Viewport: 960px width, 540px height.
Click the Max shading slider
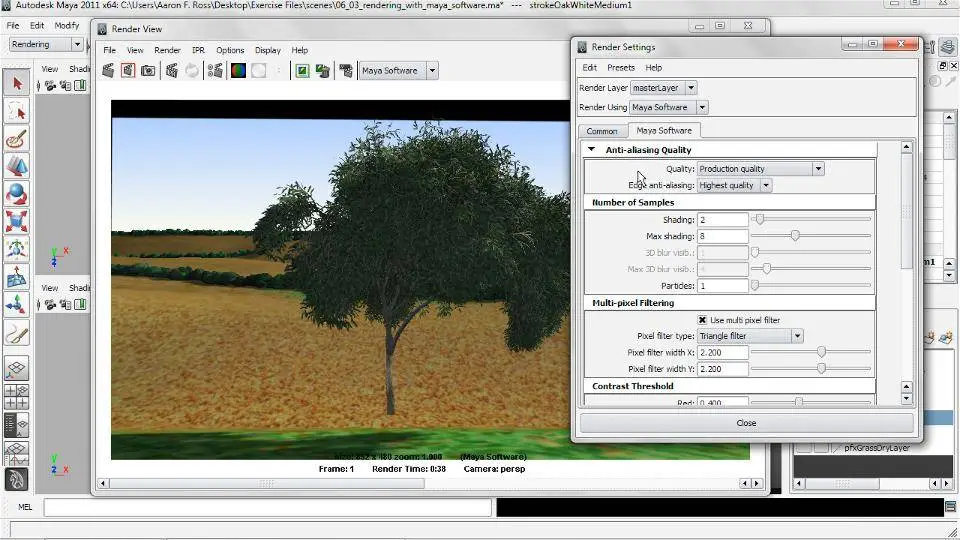795,236
